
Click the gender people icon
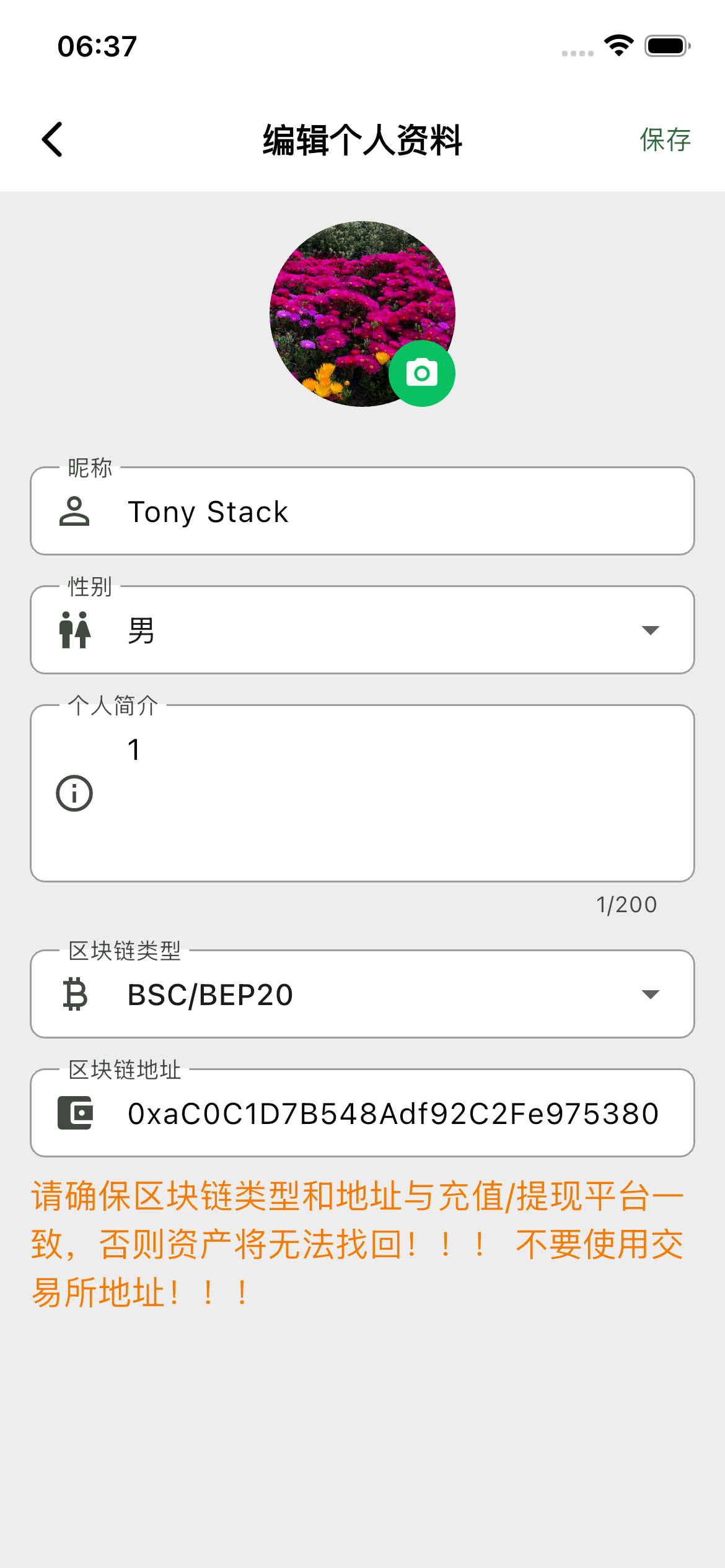click(x=74, y=630)
